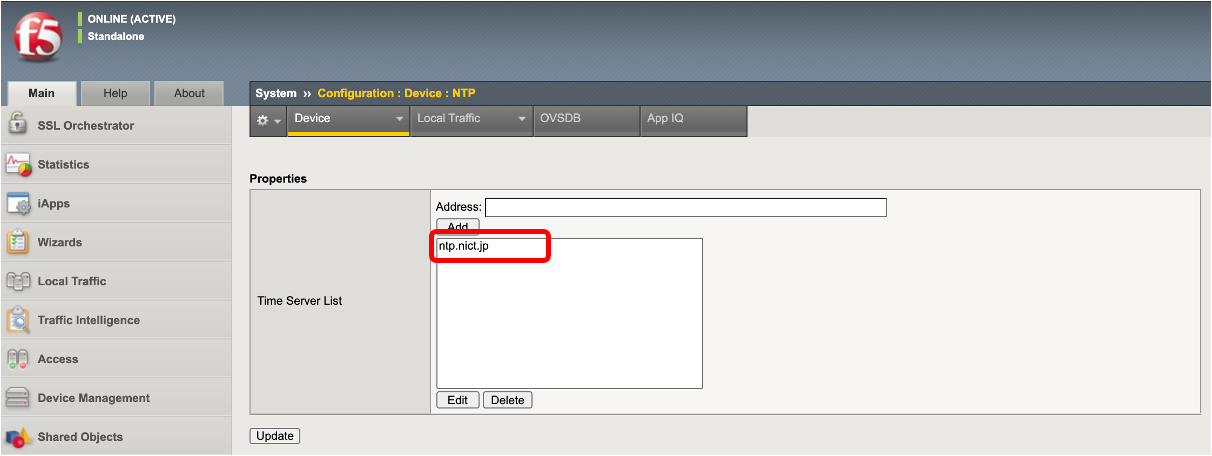1212x456 pixels.
Task: Click the Update button
Action: 275,436
